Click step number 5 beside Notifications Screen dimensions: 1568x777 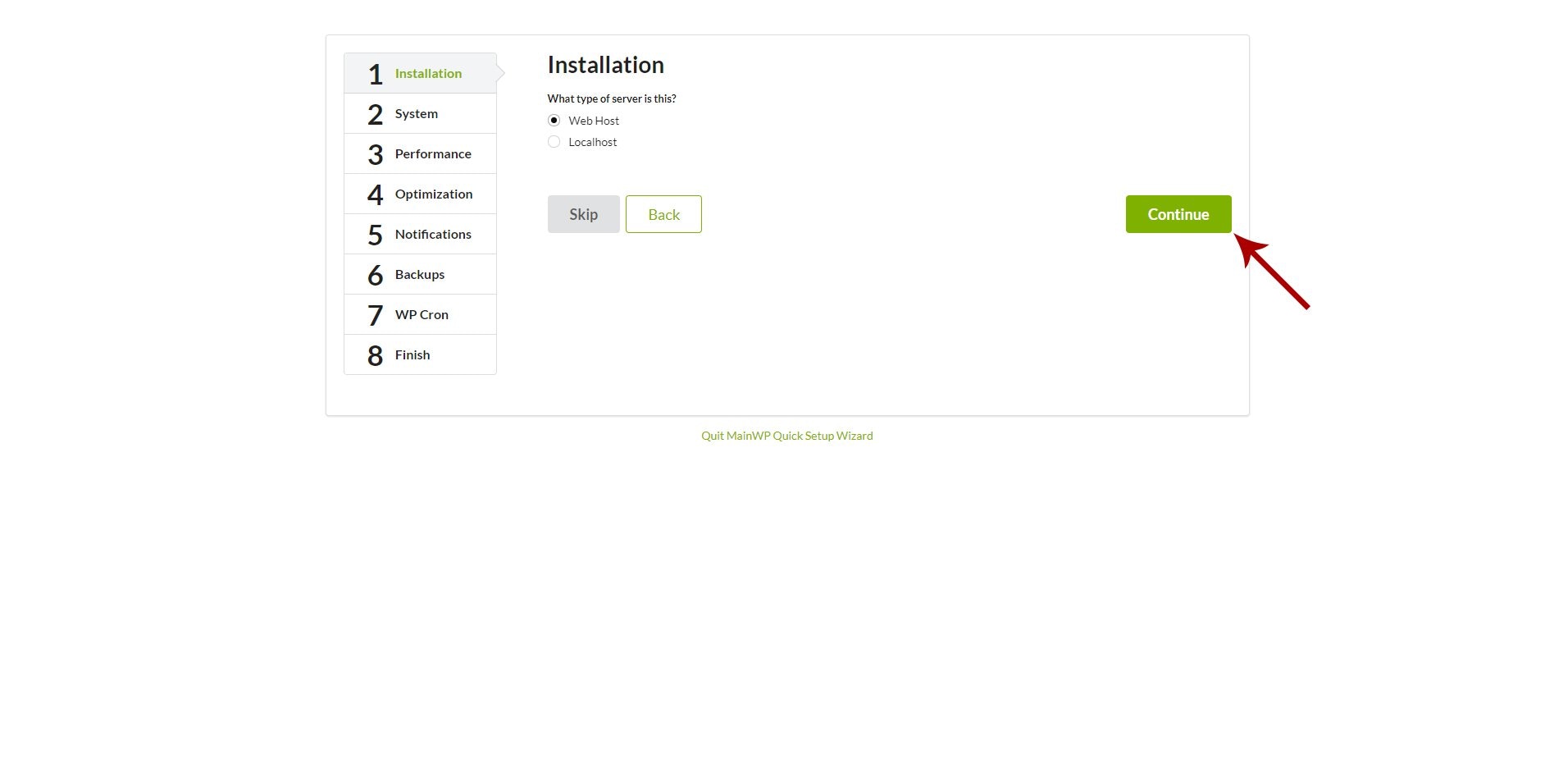pos(376,235)
